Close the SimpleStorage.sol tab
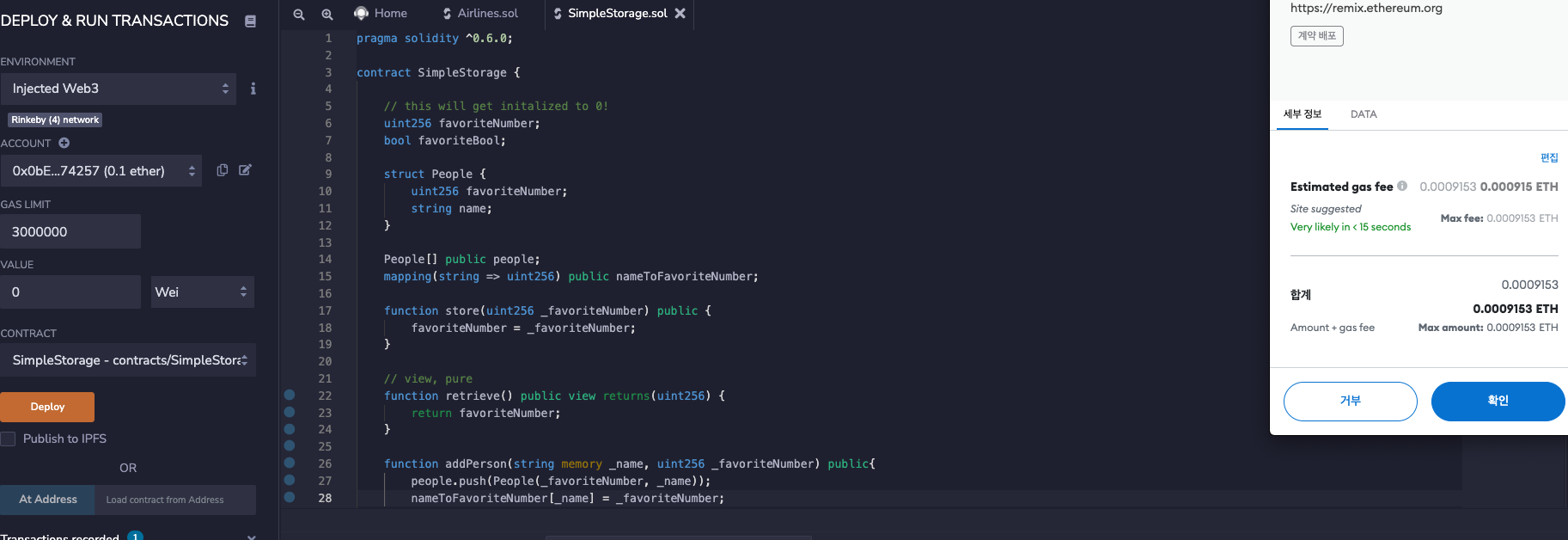 coord(680,13)
